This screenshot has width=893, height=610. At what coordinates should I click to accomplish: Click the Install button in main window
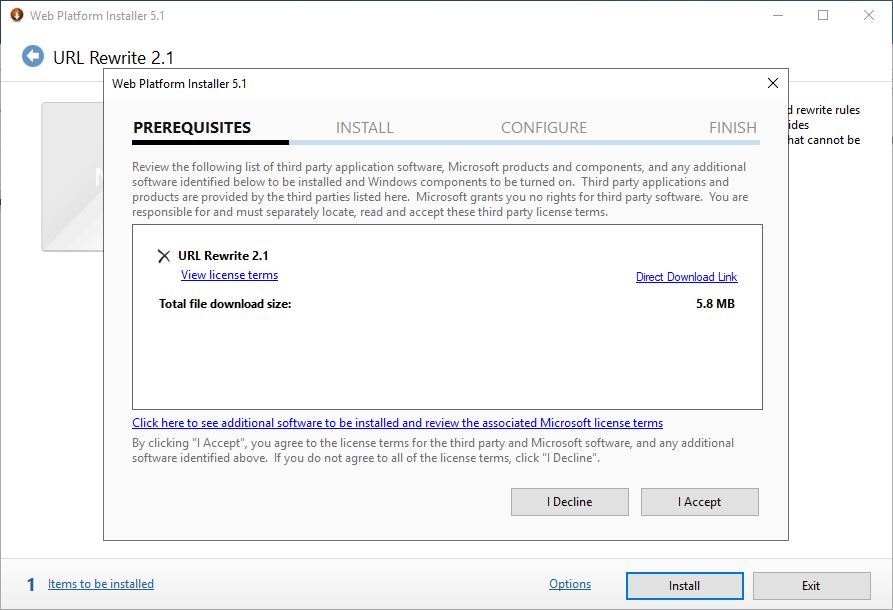point(685,586)
